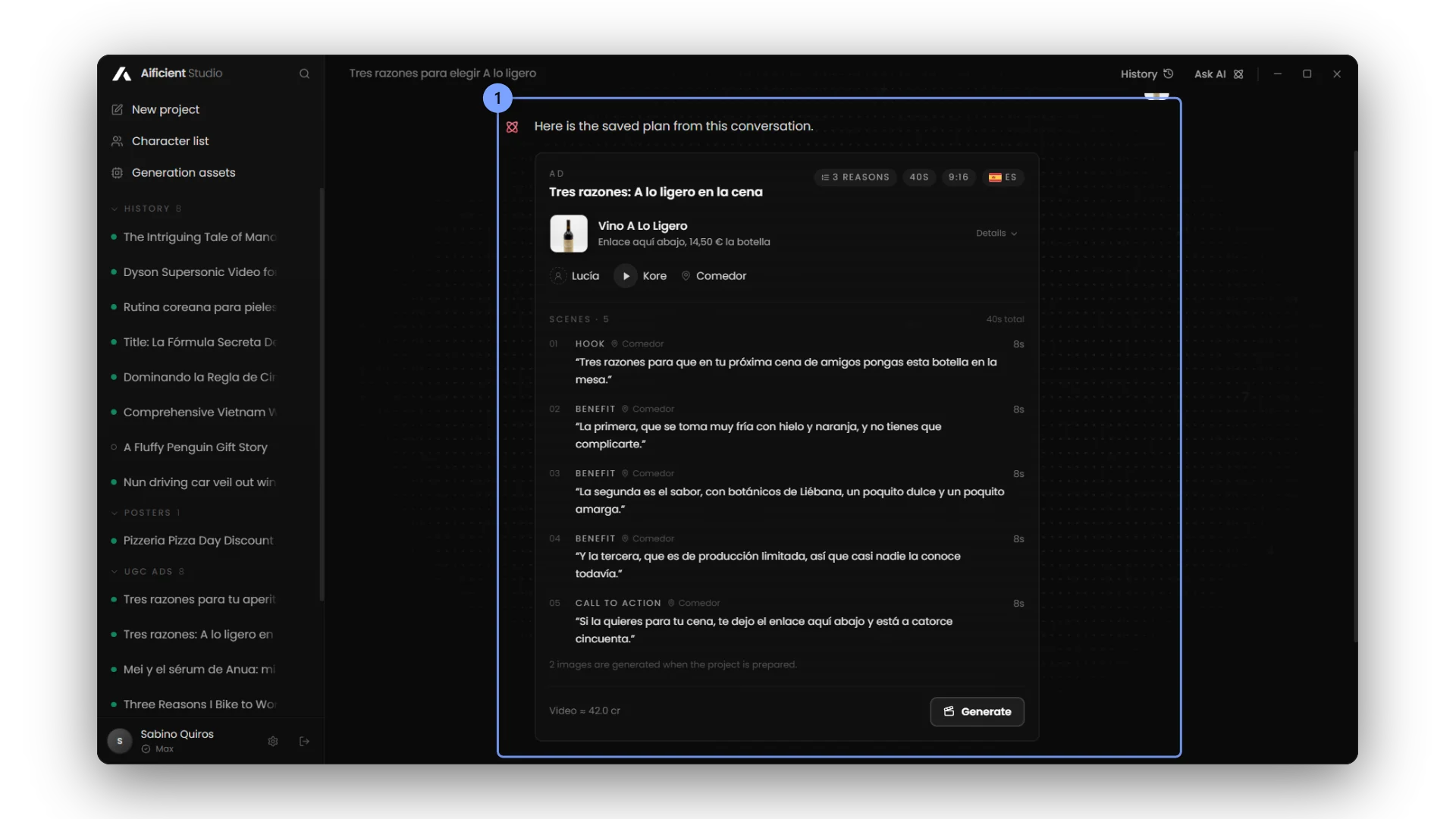Click the Lucía character avatar icon
Viewport: 1456px width, 819px height.
tap(558, 276)
